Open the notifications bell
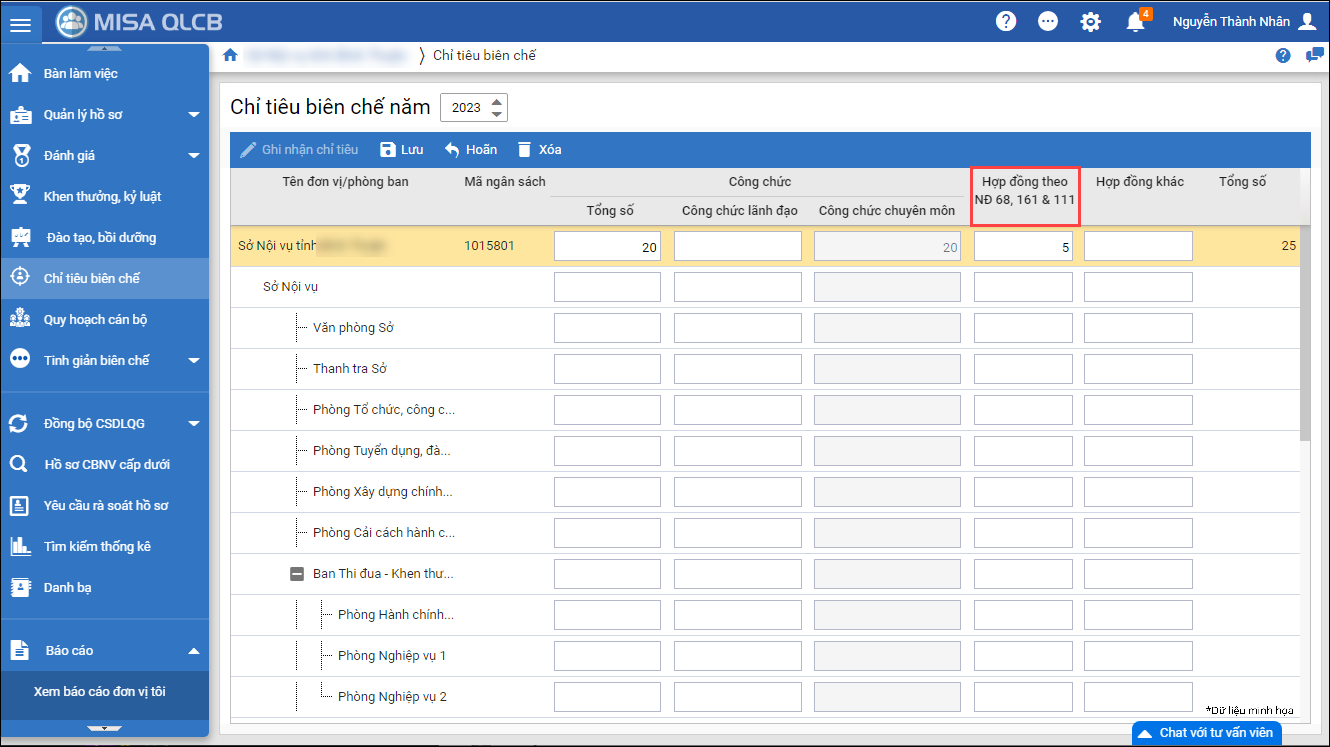The width and height of the screenshot is (1330, 747). tap(1135, 22)
